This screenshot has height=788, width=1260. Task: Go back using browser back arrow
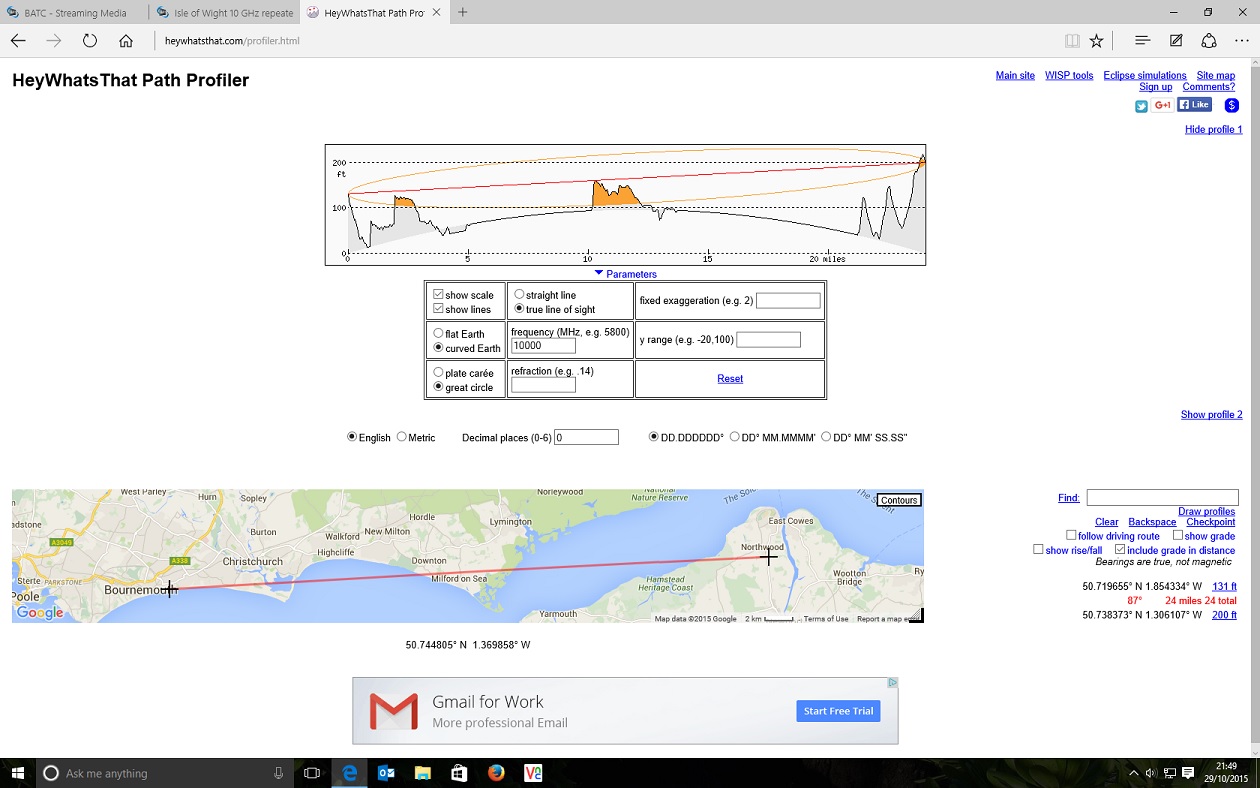click(18, 41)
